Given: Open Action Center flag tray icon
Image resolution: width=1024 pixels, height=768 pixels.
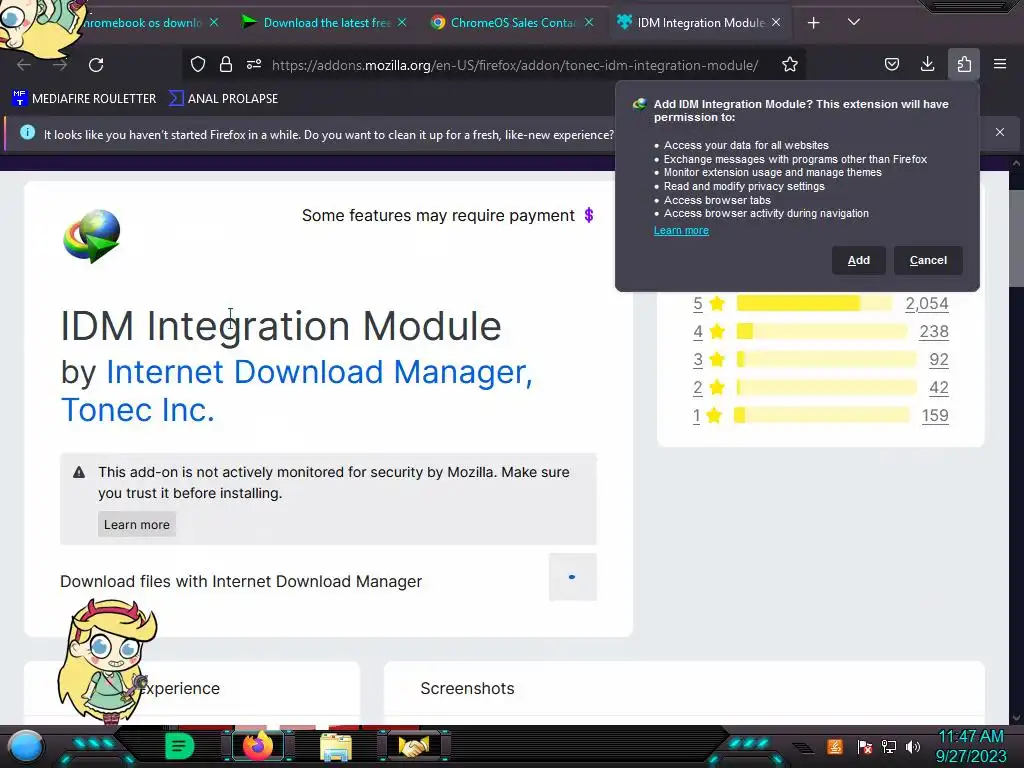Looking at the screenshot, I should pyautogui.click(x=865, y=746).
